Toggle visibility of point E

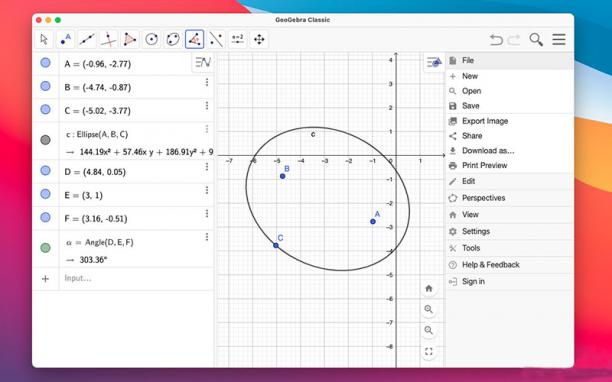45,194
